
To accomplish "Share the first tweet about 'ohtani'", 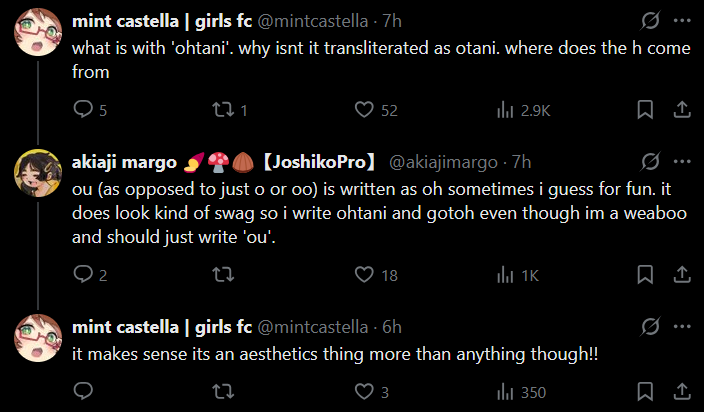I will click(681, 110).
